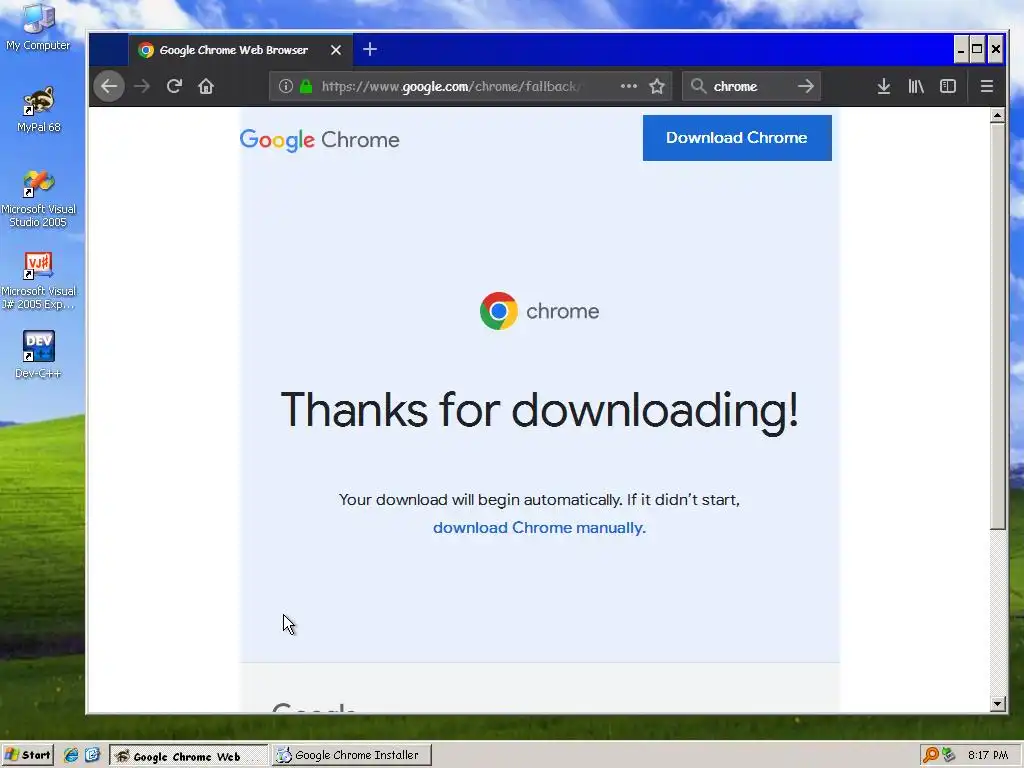Close the Google Chrome Web Browser tab
This screenshot has height=768, width=1024.
pos(336,50)
